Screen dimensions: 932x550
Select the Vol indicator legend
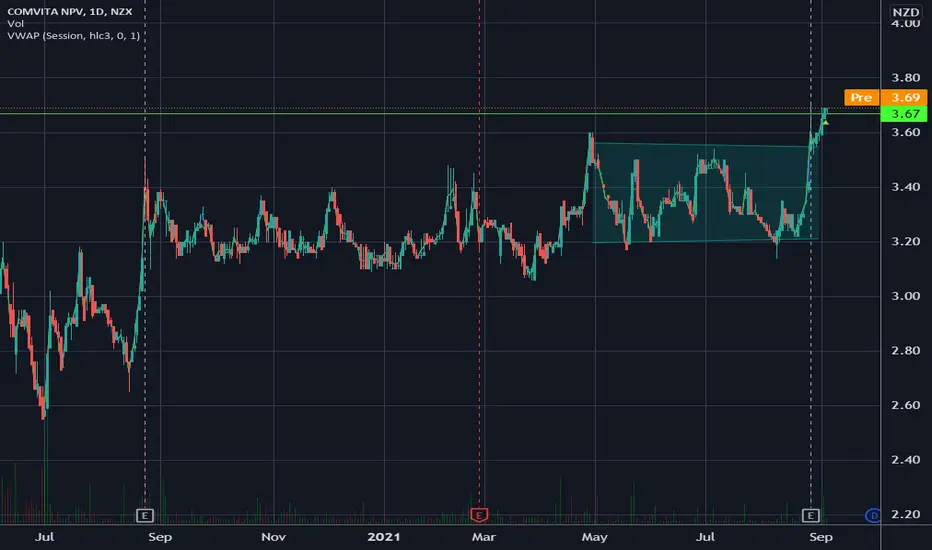click(15, 23)
